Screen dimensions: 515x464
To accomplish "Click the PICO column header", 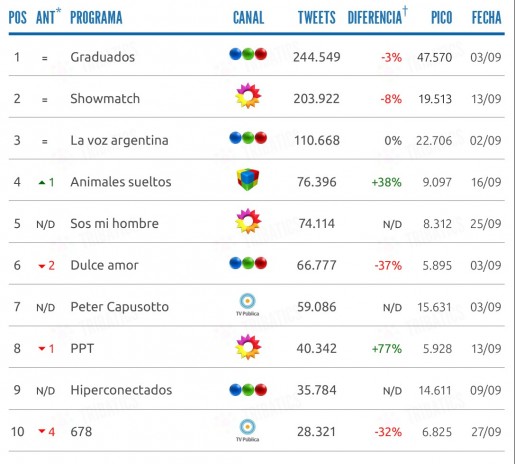I will tap(441, 18).
